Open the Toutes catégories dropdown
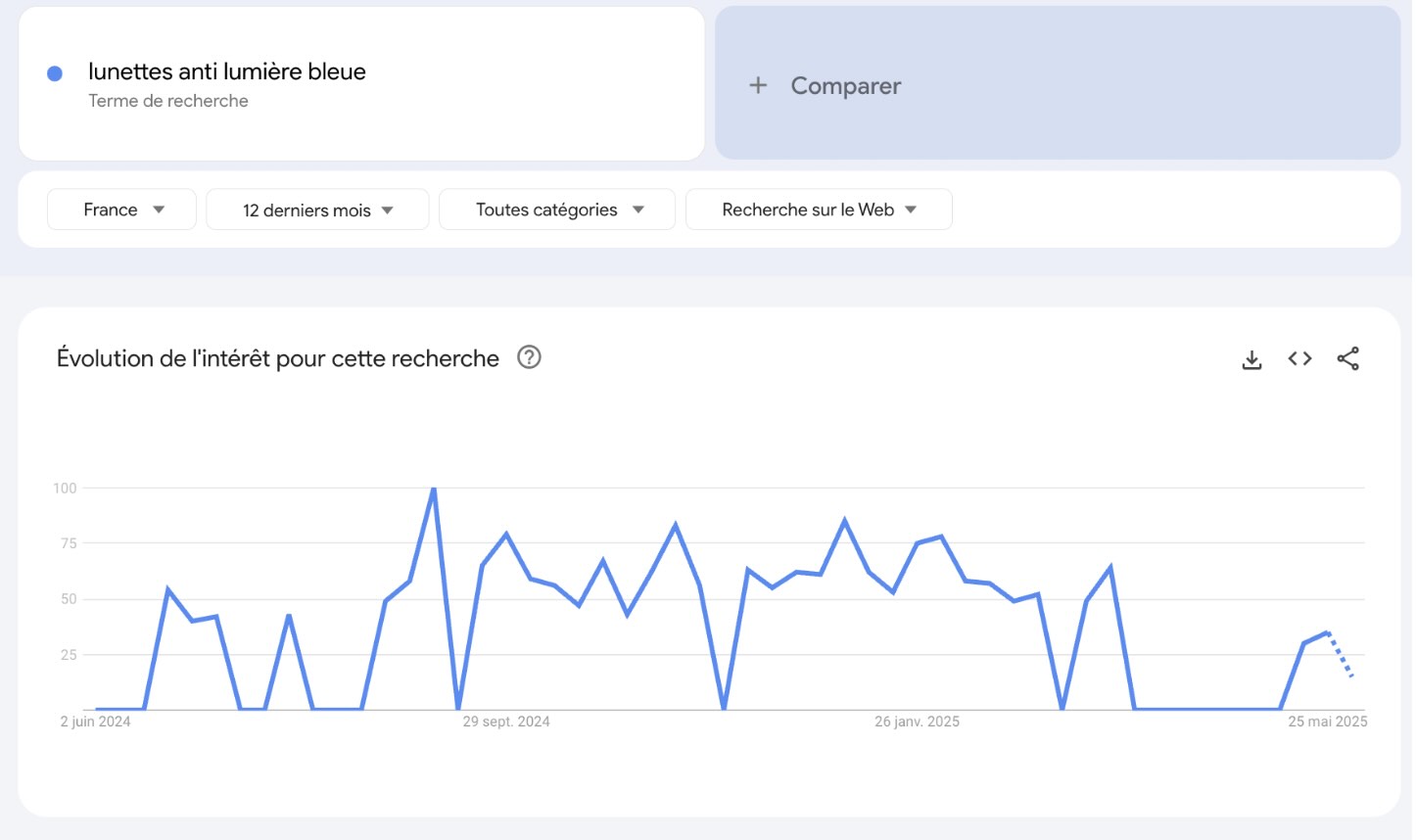 (x=557, y=210)
